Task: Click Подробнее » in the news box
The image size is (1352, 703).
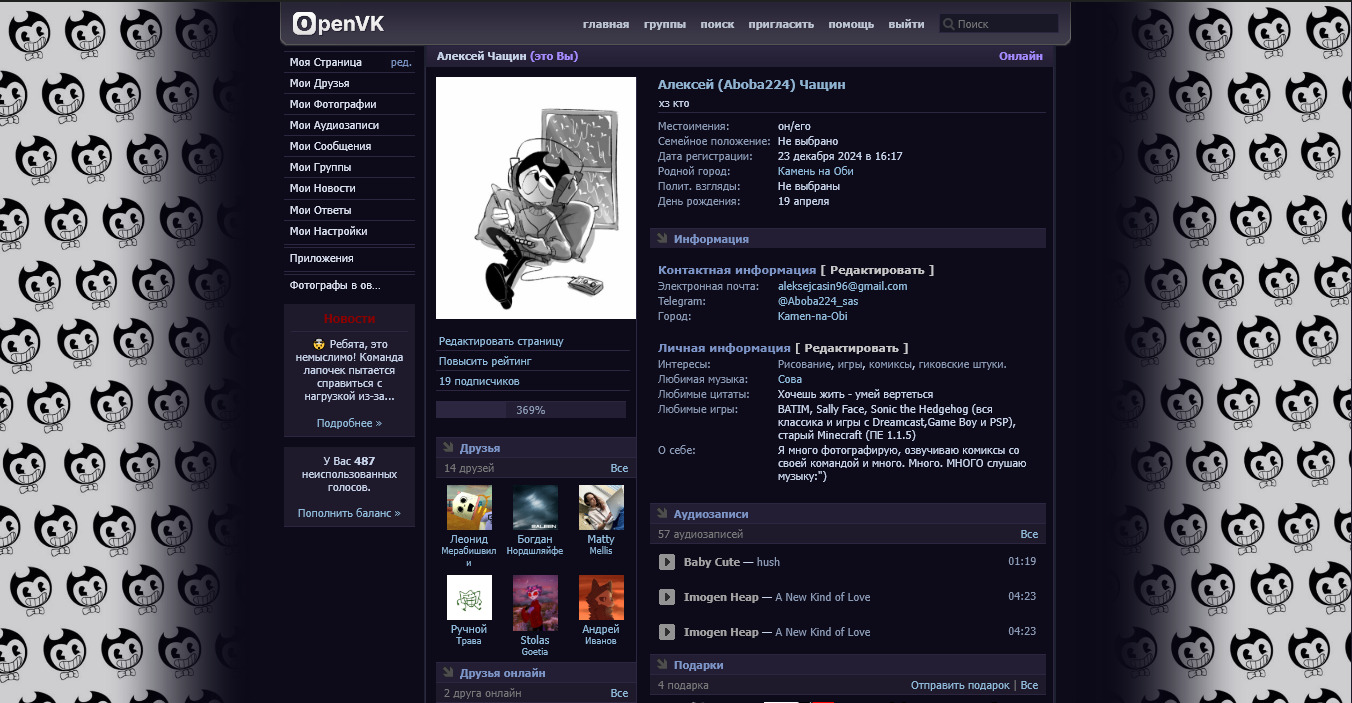Action: click(x=349, y=423)
